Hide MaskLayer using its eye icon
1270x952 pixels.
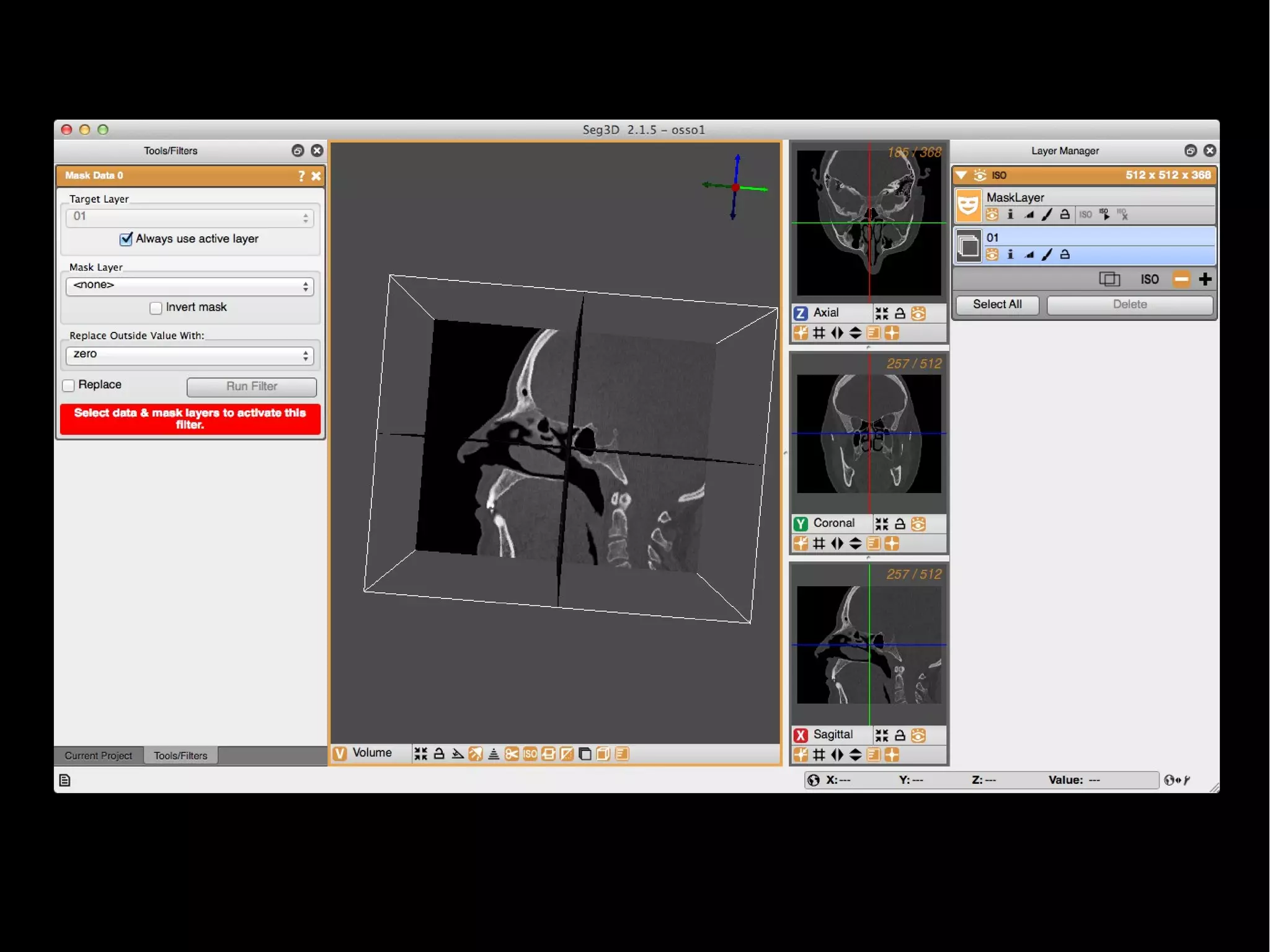[992, 215]
